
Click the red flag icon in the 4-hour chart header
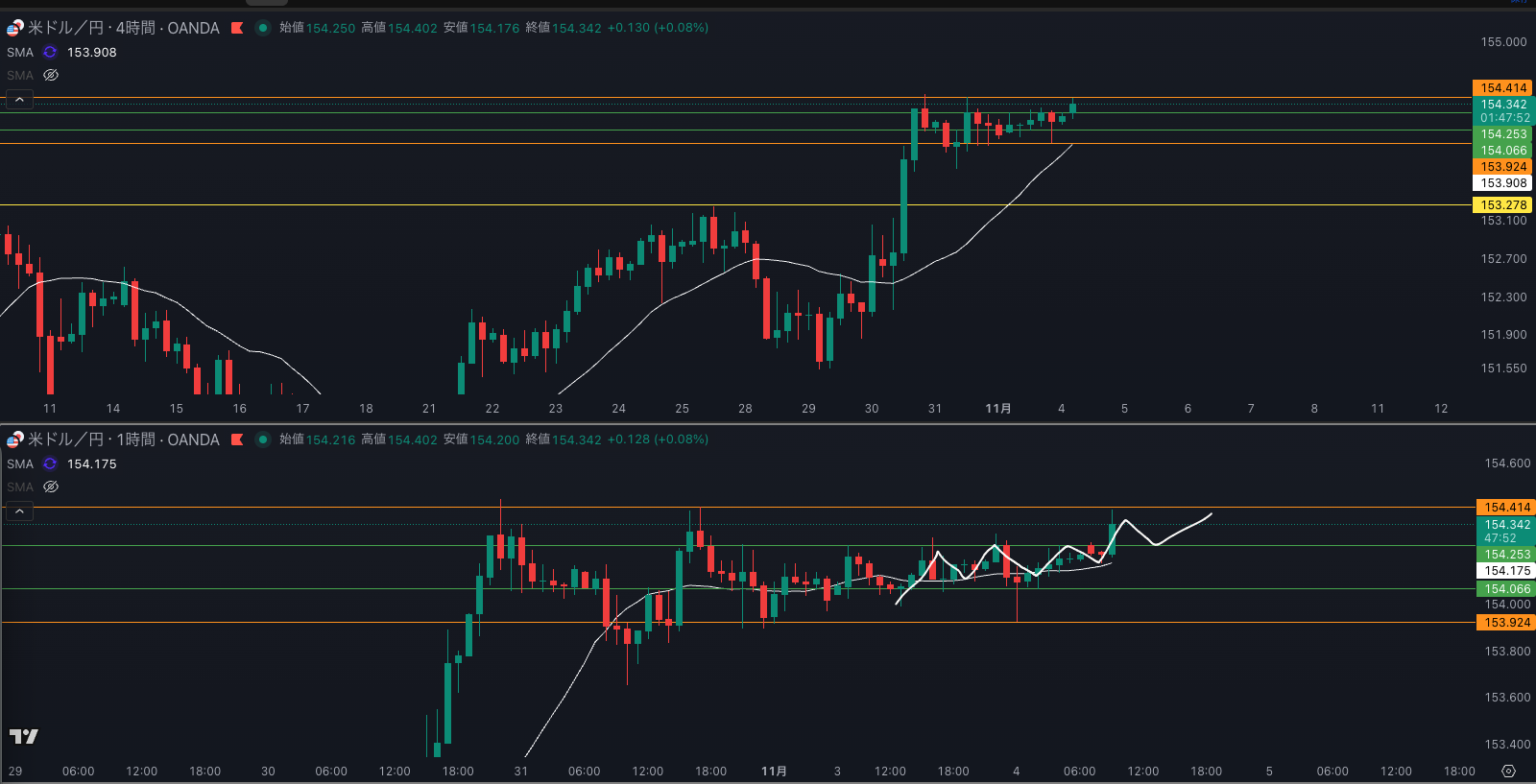point(237,28)
